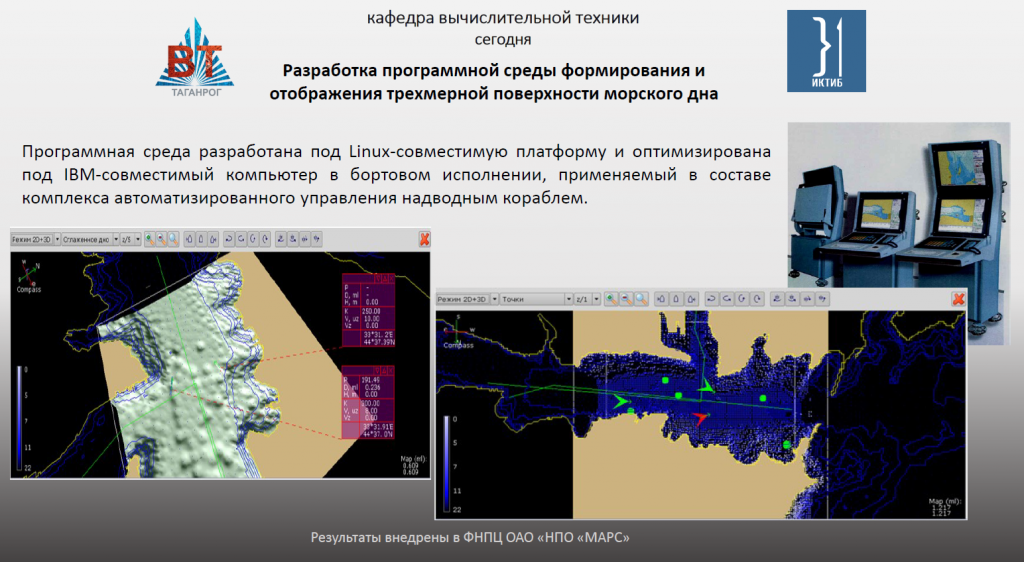The width and height of the screenshot is (1024, 562).
Task: Click the plain magnifier in the Точки window
Action: tap(641, 299)
